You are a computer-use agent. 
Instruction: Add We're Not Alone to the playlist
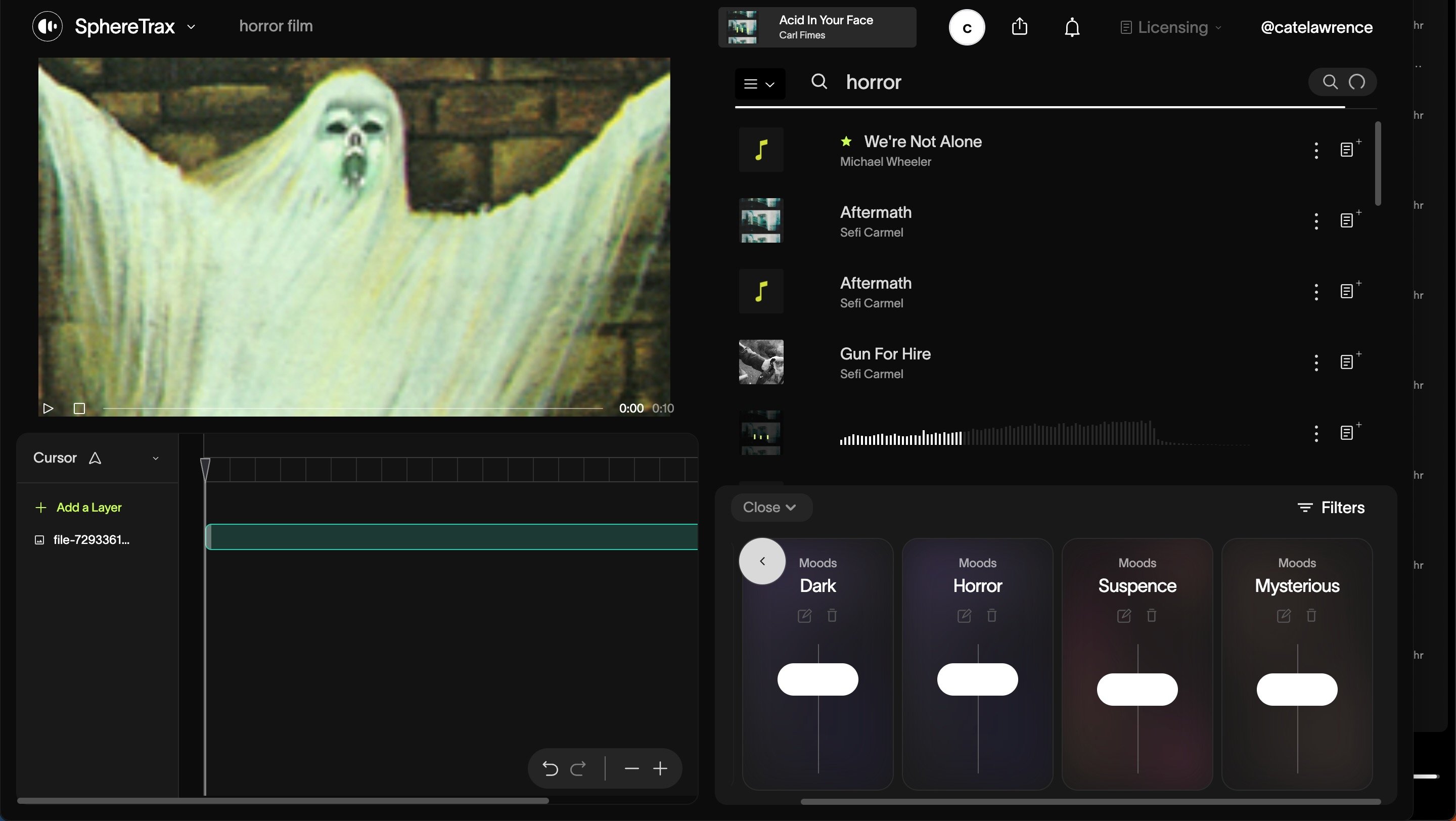coord(1350,149)
